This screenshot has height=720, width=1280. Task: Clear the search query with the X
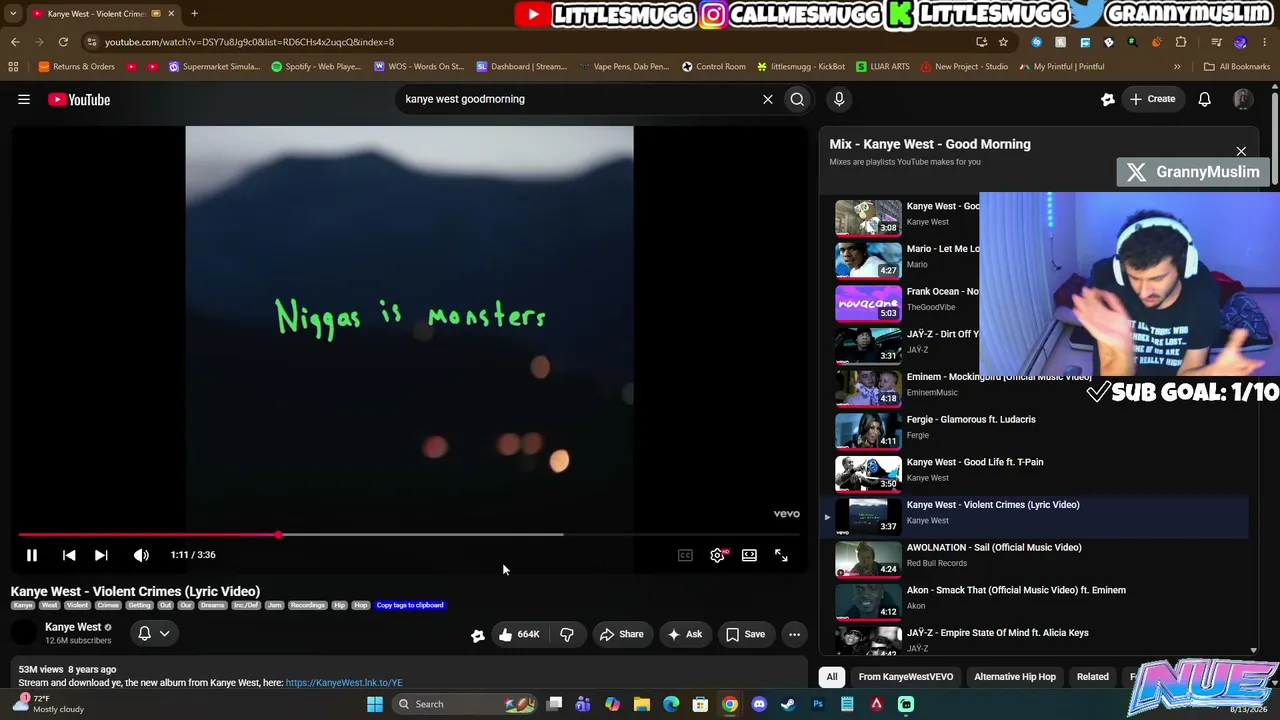point(768,99)
